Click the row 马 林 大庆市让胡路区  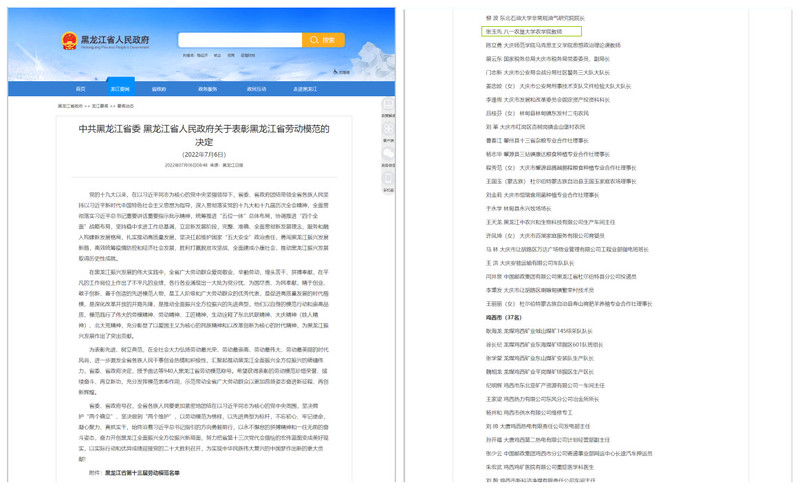567,249
